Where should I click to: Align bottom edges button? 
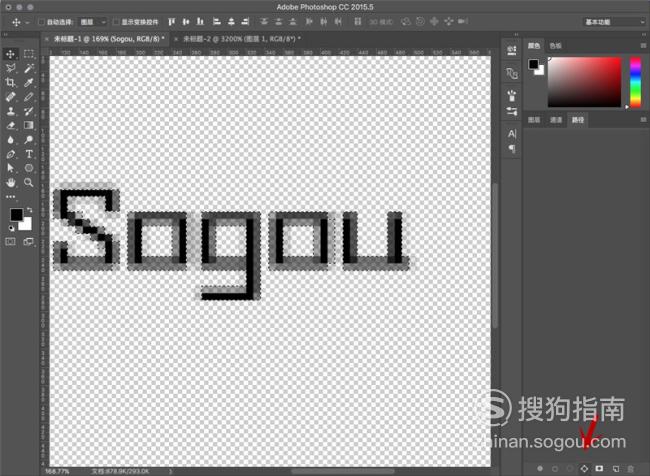click(200, 22)
